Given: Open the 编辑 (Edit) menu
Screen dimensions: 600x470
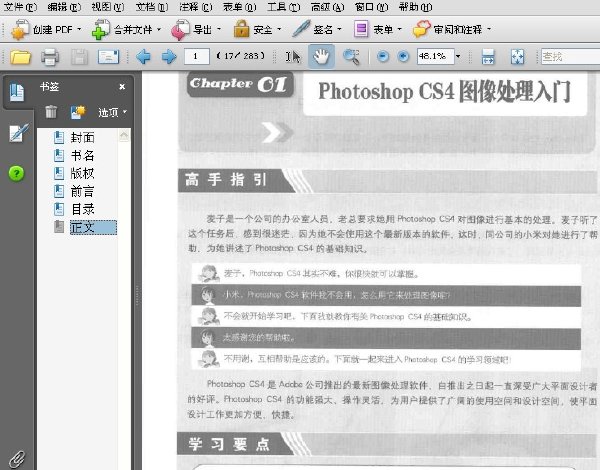Looking at the screenshot, I should point(64,7).
